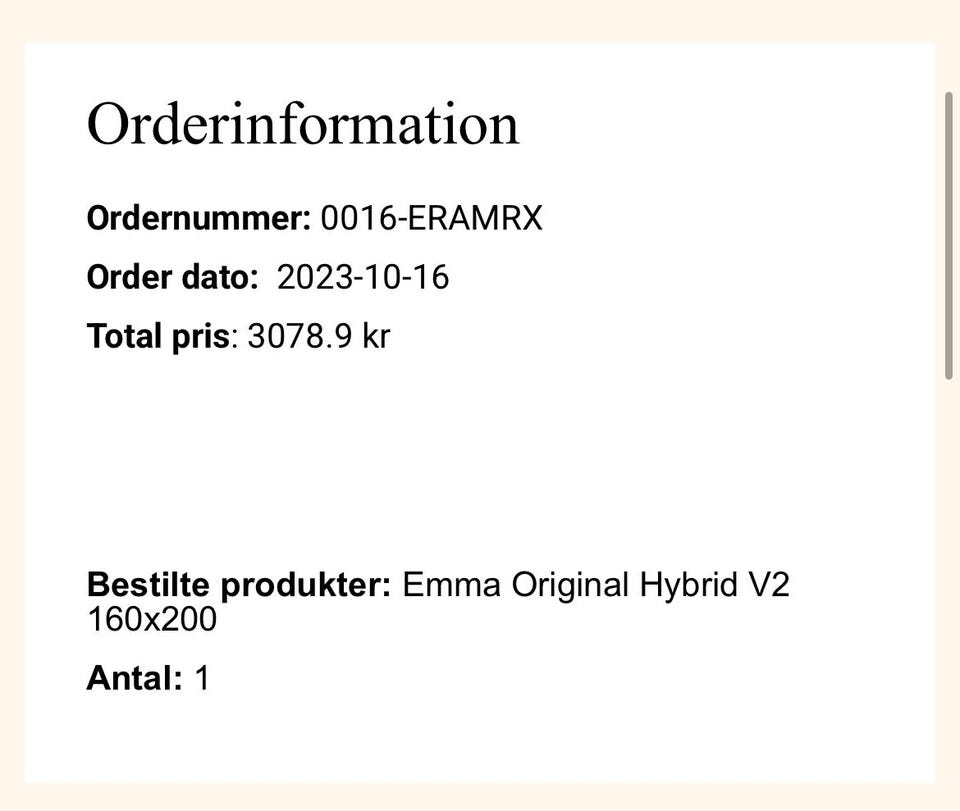The height and width of the screenshot is (811, 960).
Task: Click the quantity value 1
Action: click(x=202, y=678)
